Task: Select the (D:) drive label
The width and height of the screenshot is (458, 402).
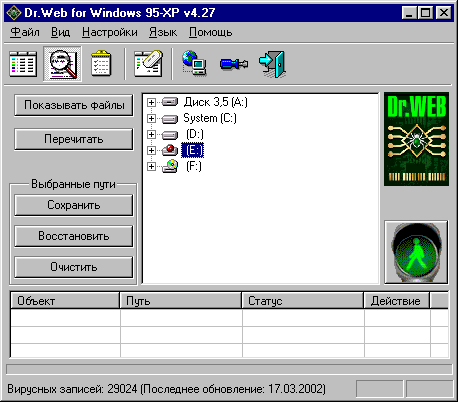Action: tap(195, 134)
